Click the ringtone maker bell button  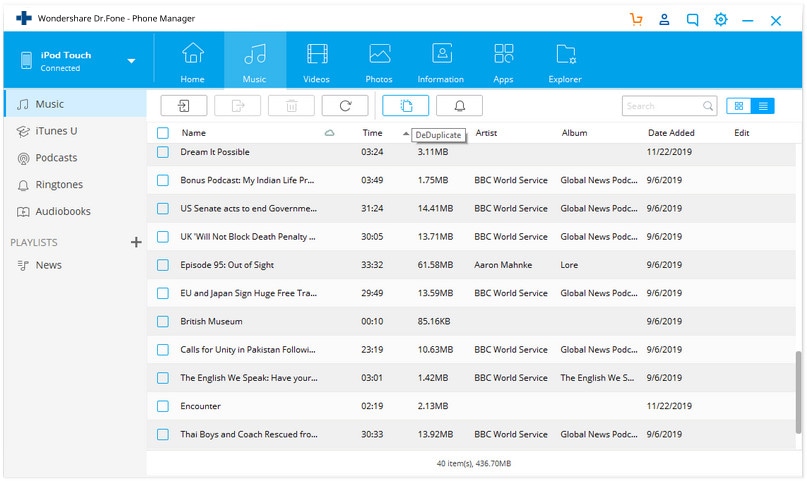point(460,106)
